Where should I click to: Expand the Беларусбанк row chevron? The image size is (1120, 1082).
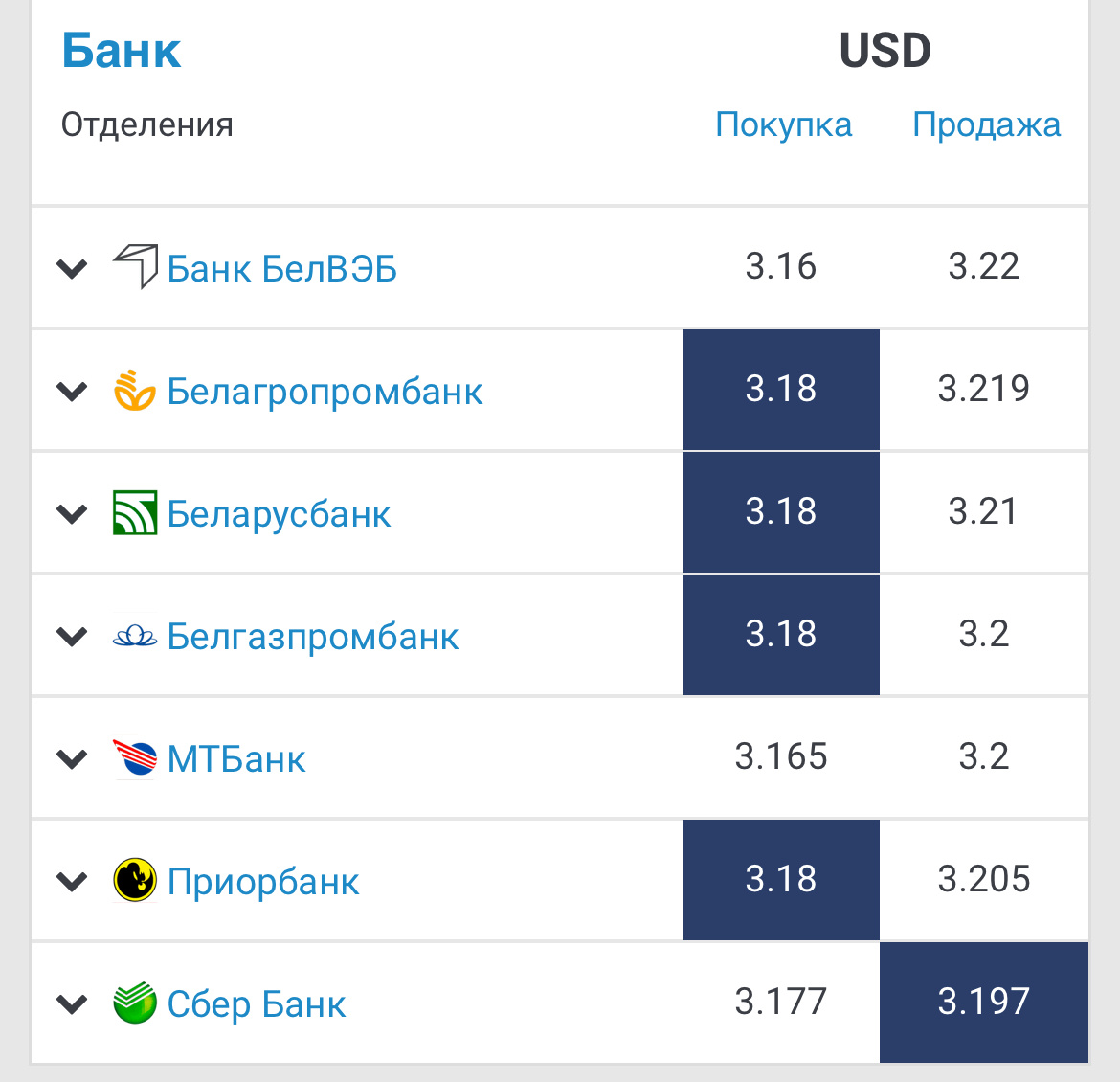tap(72, 514)
